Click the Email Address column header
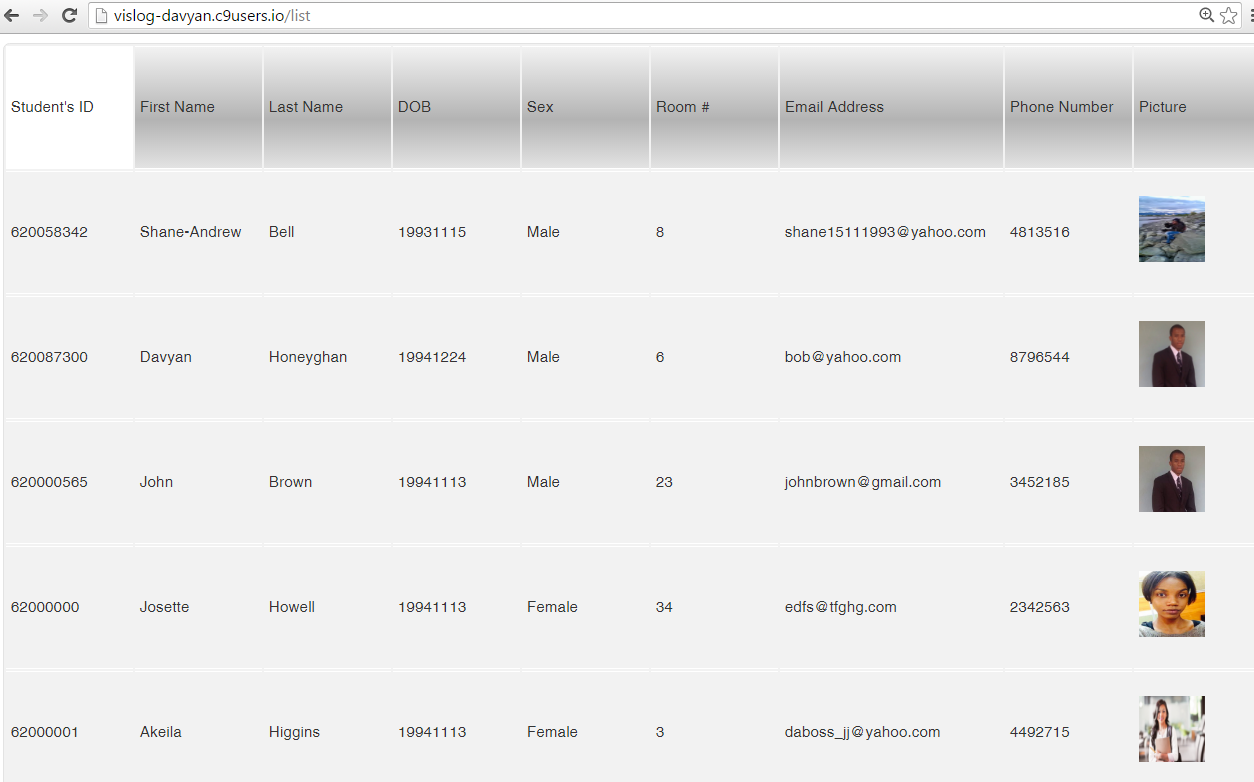1254x782 pixels. [891, 107]
